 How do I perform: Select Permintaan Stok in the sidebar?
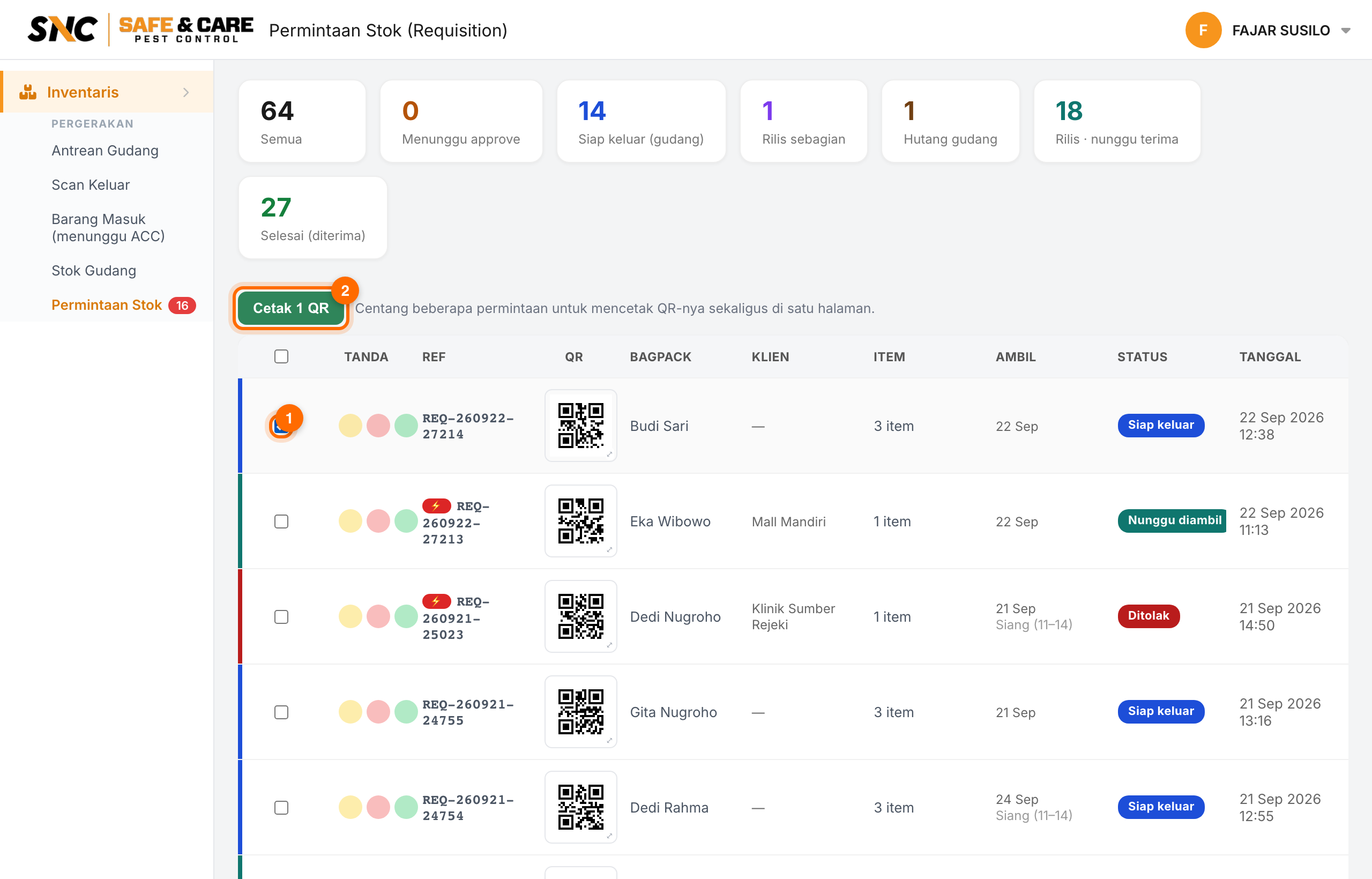tap(107, 306)
